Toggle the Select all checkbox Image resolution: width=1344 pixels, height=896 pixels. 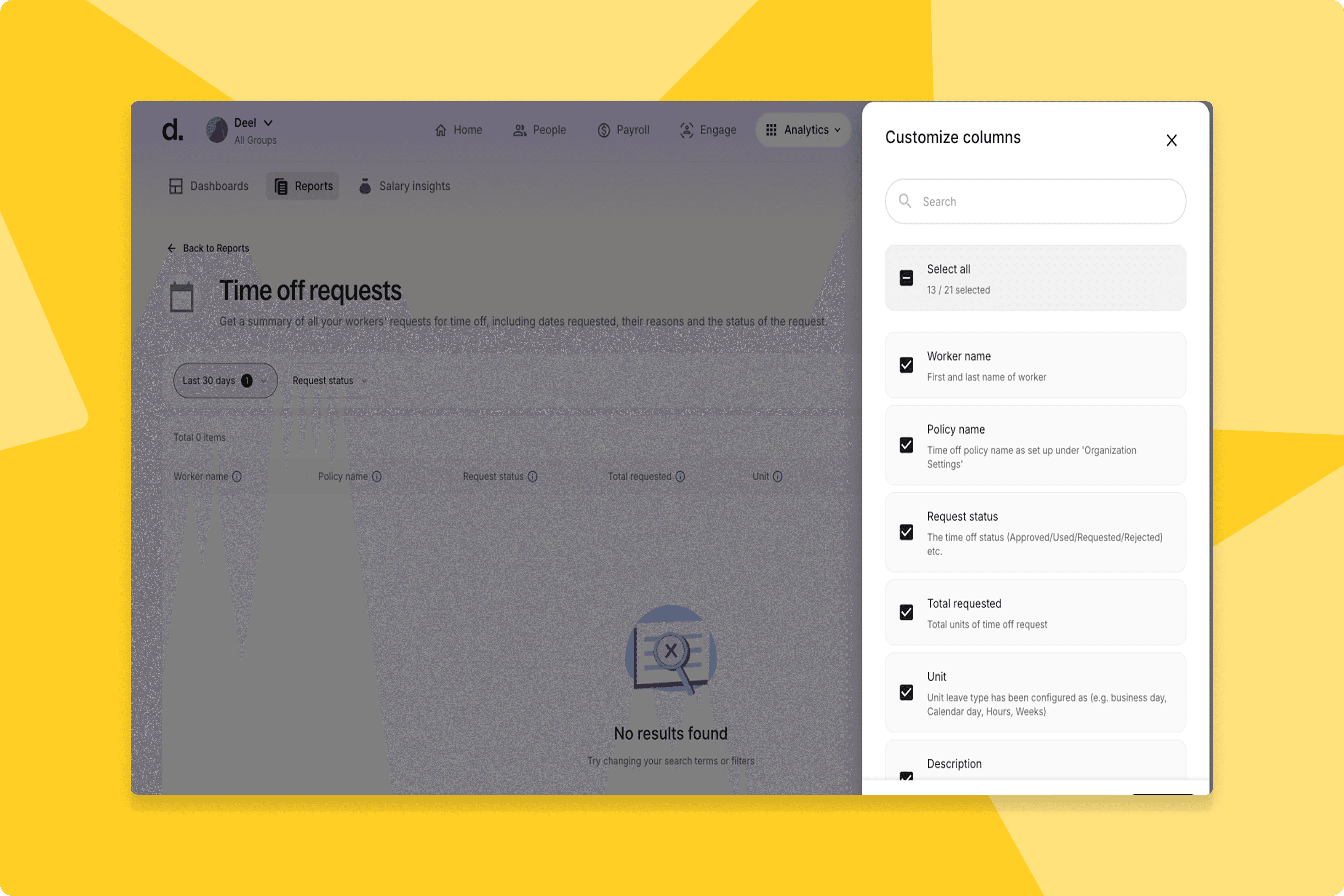point(906,278)
